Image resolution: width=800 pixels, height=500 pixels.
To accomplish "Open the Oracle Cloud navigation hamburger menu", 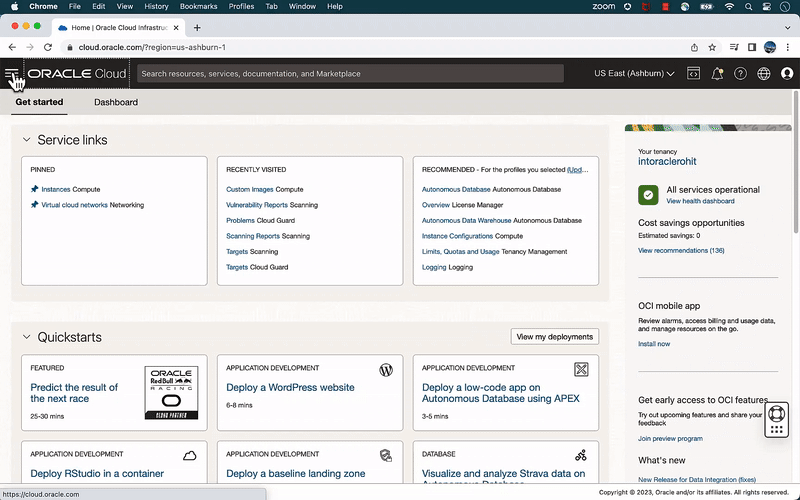I will point(11,74).
